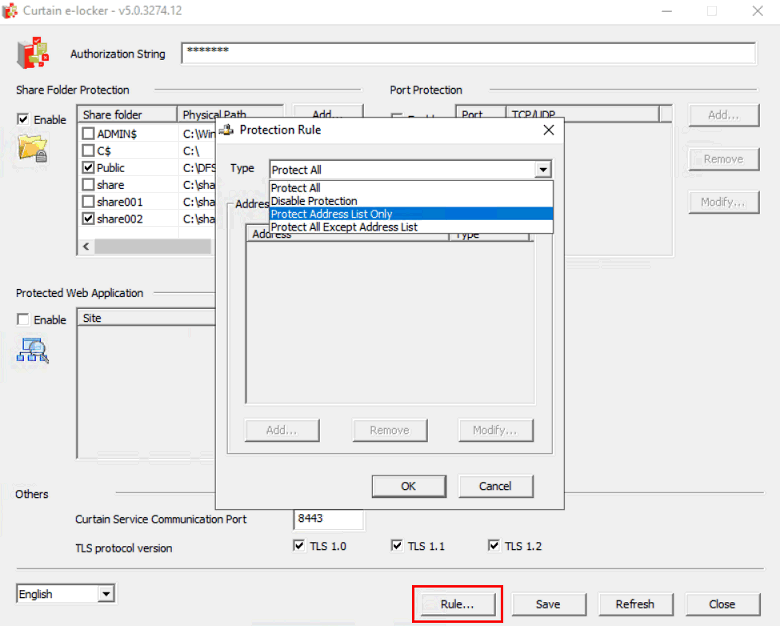Click the shared folder lock icon
Screen dimensions: 780x626
point(33,148)
